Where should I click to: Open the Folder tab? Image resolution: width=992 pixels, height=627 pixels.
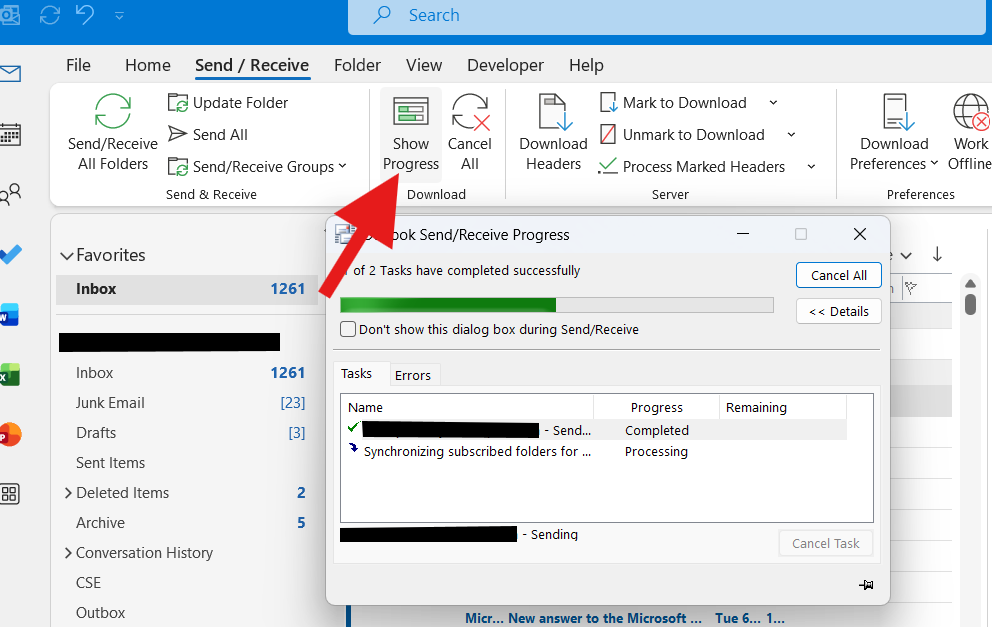(x=357, y=65)
